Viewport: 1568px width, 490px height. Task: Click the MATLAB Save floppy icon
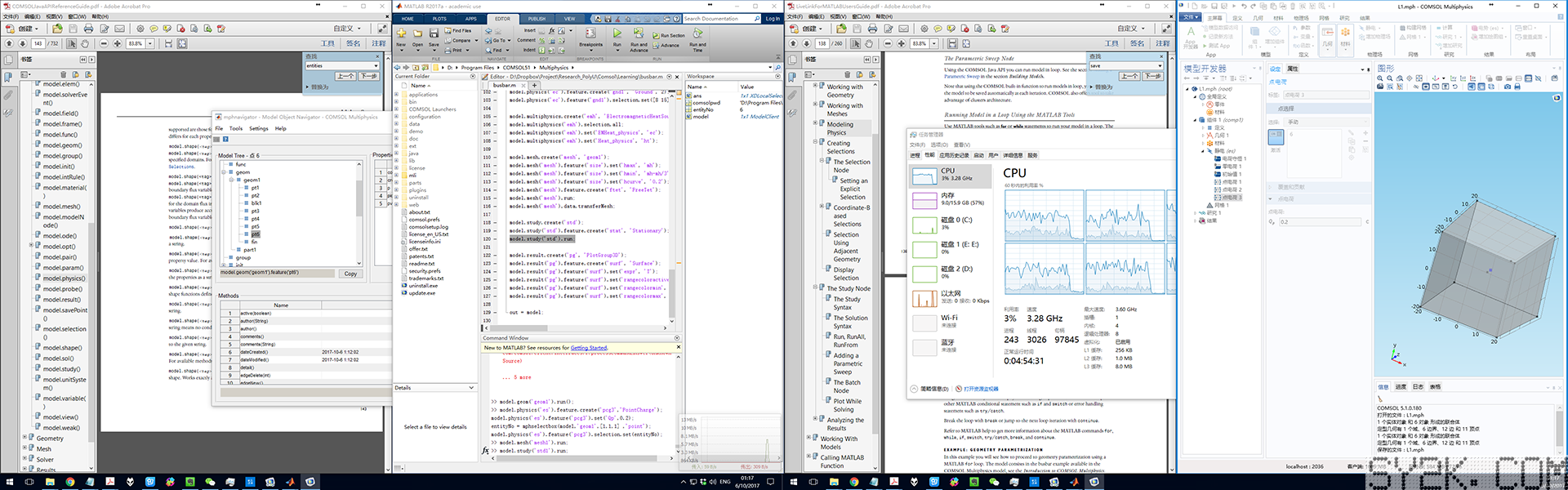(434, 33)
